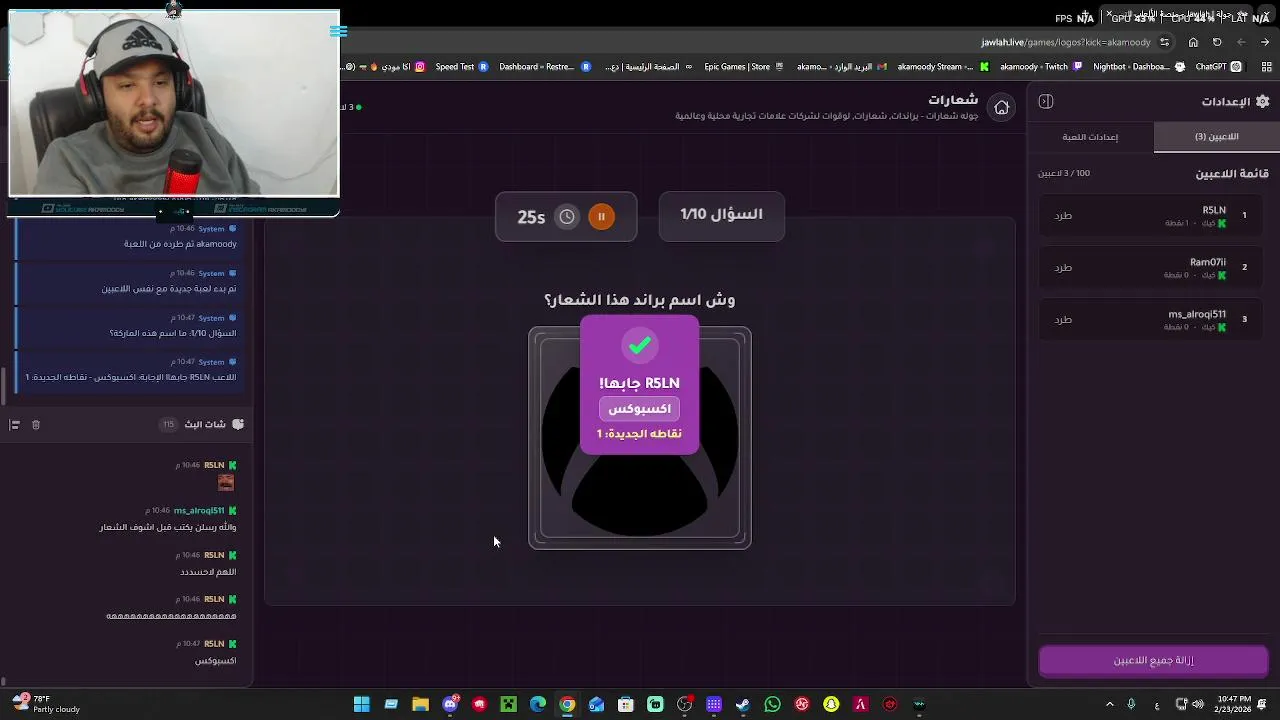
Task: Open the weather widget showing 78°F
Action: coord(45,705)
